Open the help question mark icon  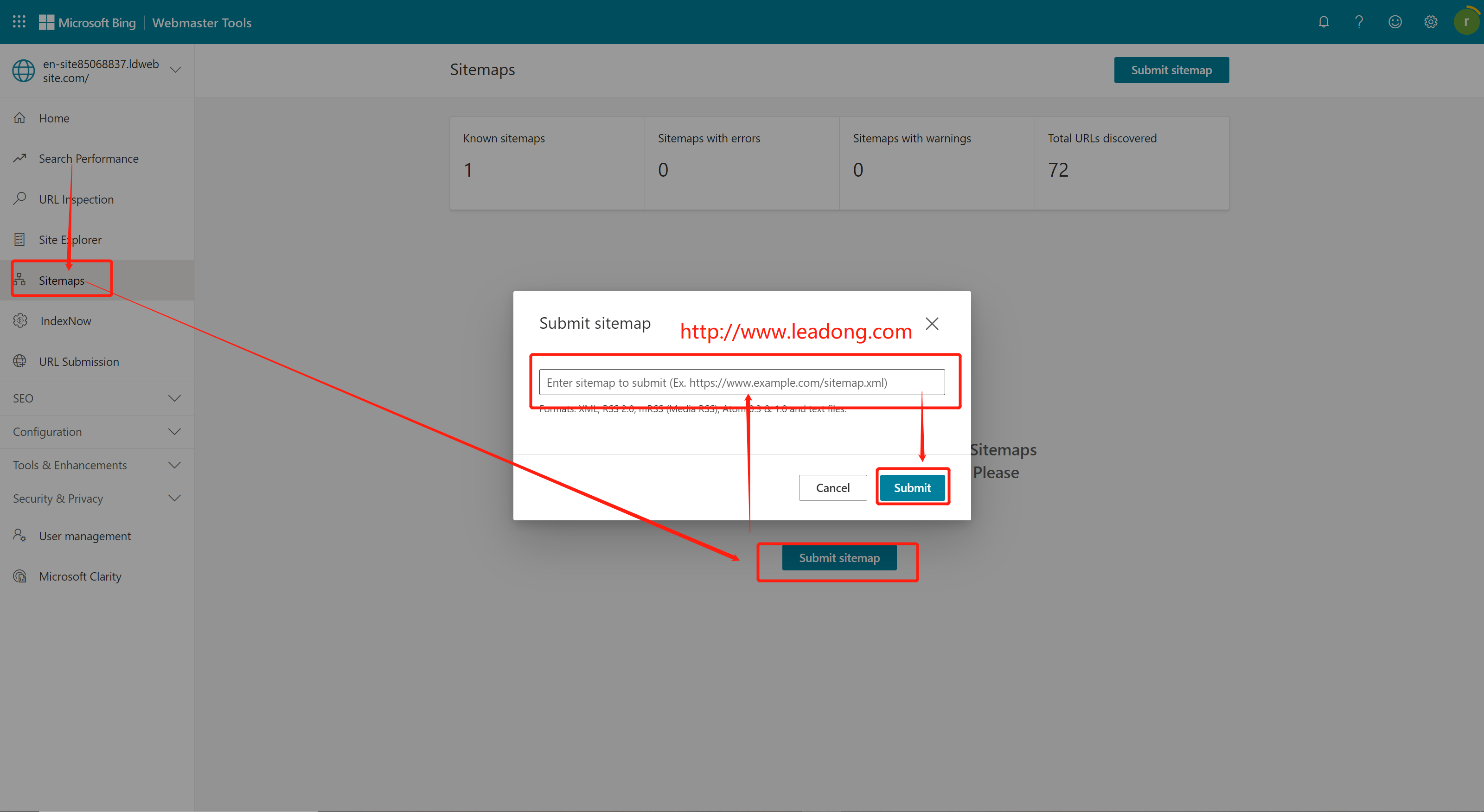[x=1359, y=22]
